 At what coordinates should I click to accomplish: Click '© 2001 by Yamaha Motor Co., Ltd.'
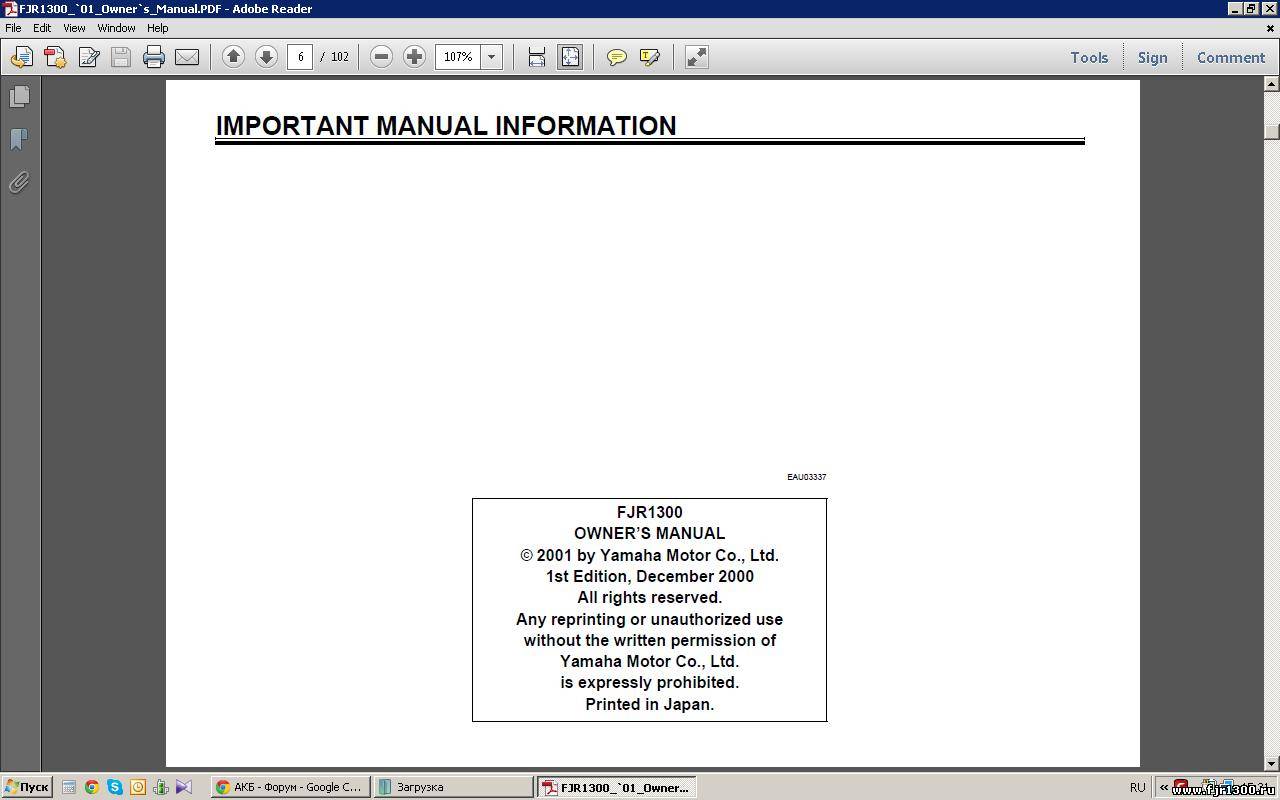coord(649,555)
